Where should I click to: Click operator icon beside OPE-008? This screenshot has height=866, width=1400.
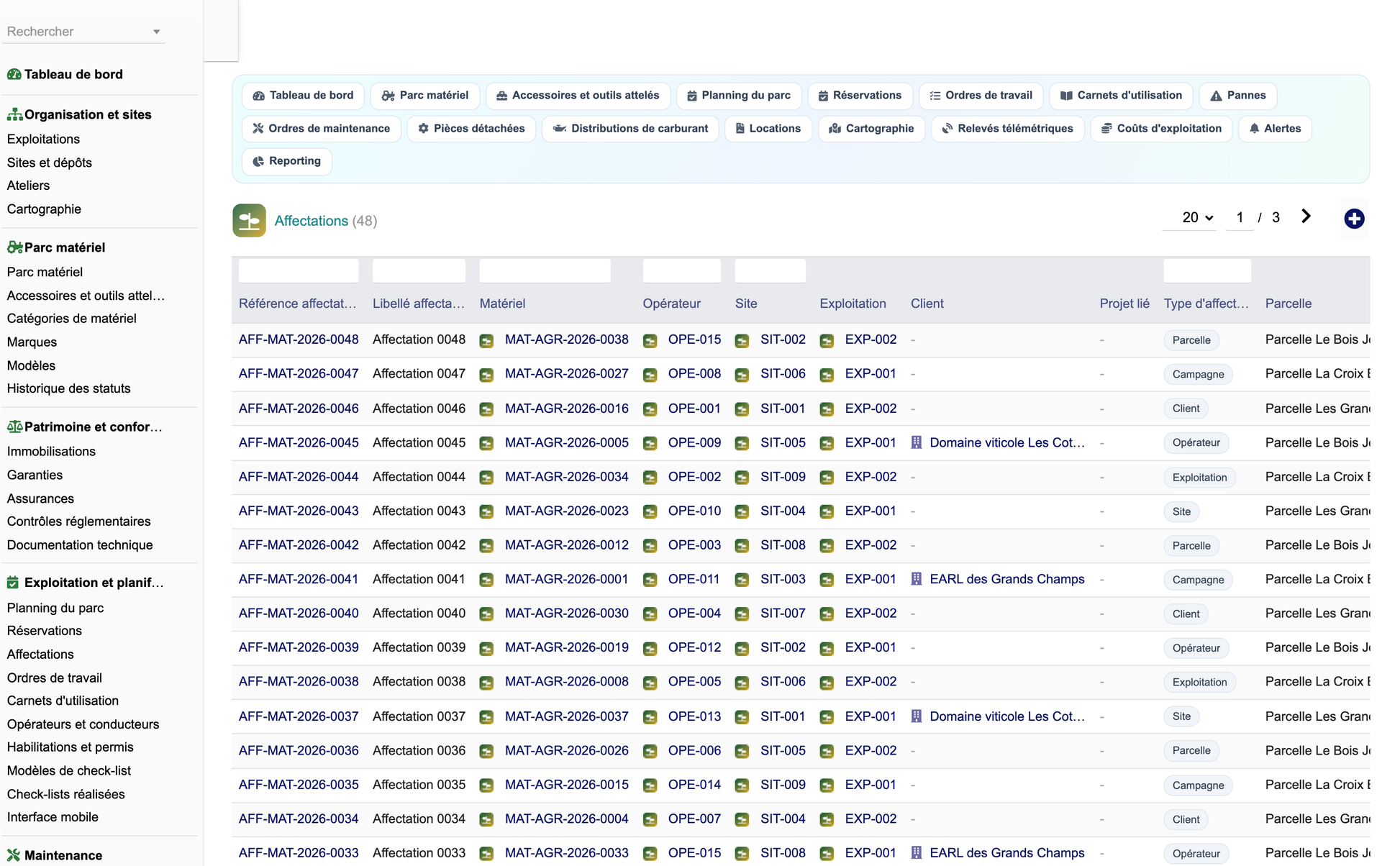650,375
